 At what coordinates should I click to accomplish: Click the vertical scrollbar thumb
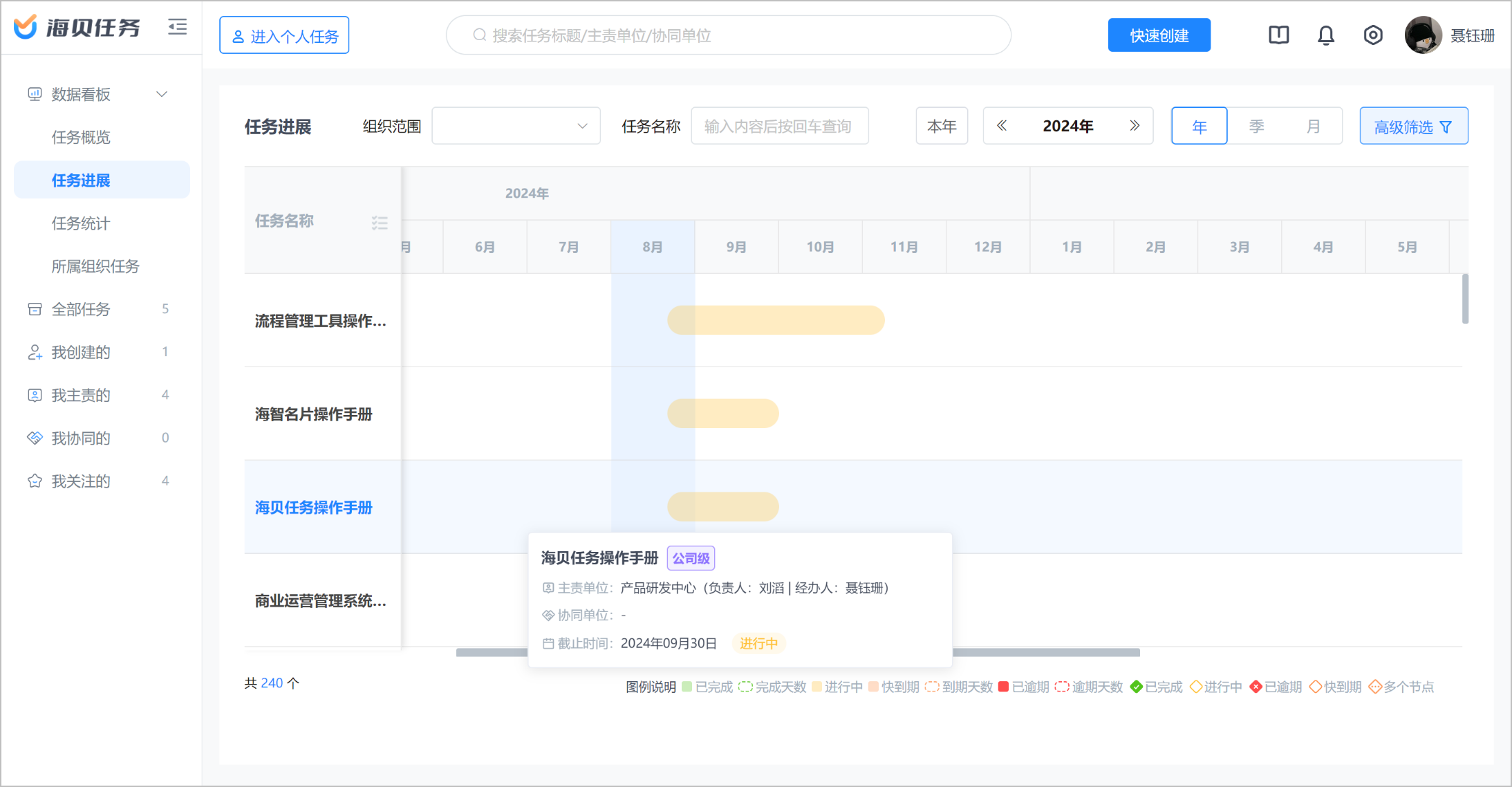(1465, 299)
